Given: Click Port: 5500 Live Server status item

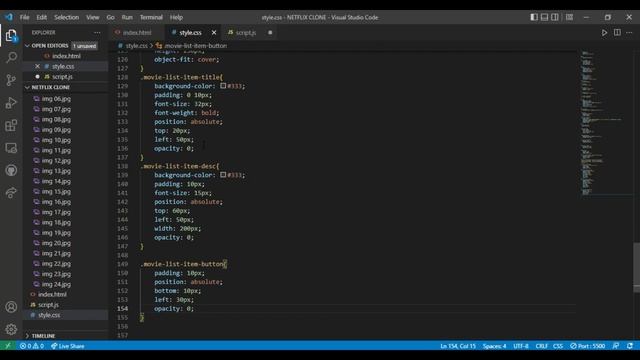Looking at the screenshot, I should coord(588,346).
